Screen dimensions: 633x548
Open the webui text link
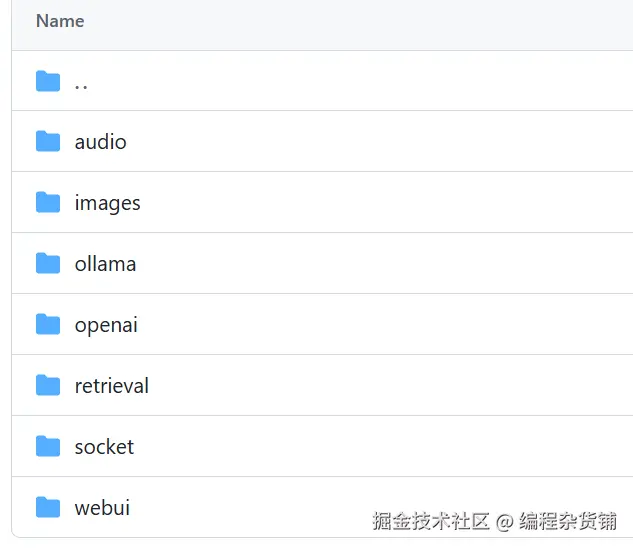pyautogui.click(x=102, y=508)
